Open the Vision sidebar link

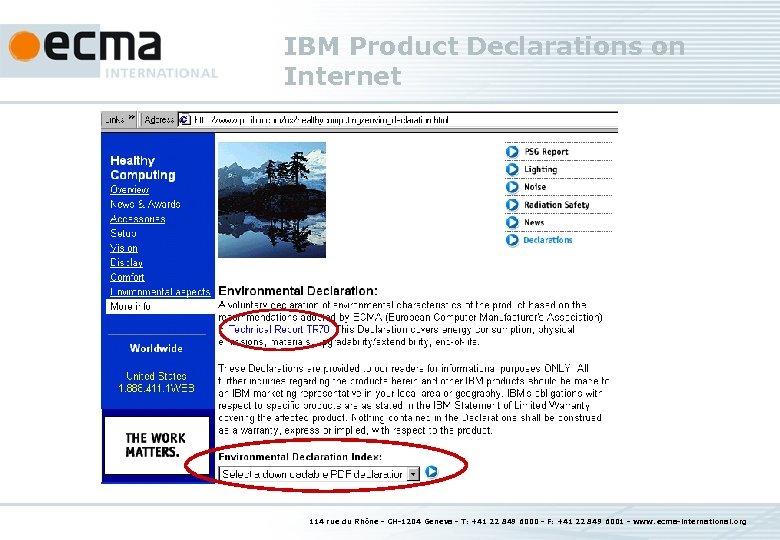(x=123, y=248)
